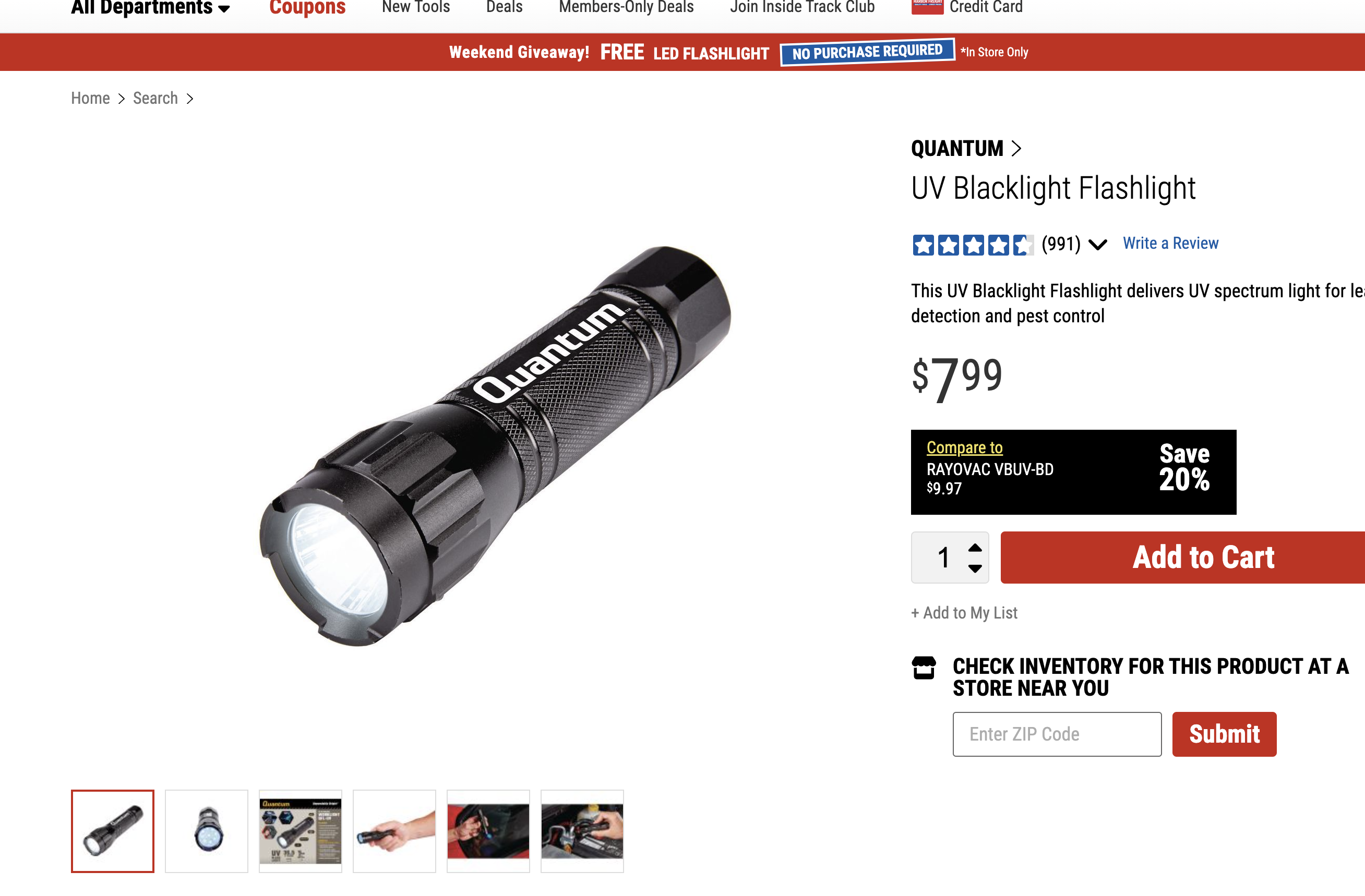Select the hand holding flashlight thumbnail
The height and width of the screenshot is (896, 1365).
394,831
